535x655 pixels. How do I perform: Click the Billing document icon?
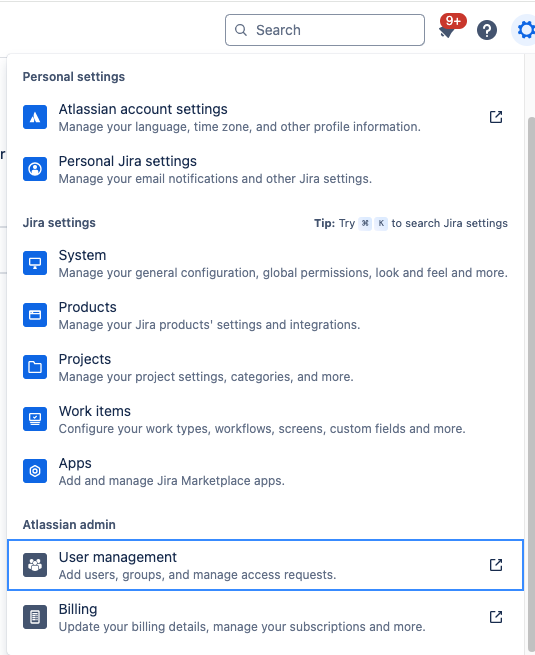35,617
